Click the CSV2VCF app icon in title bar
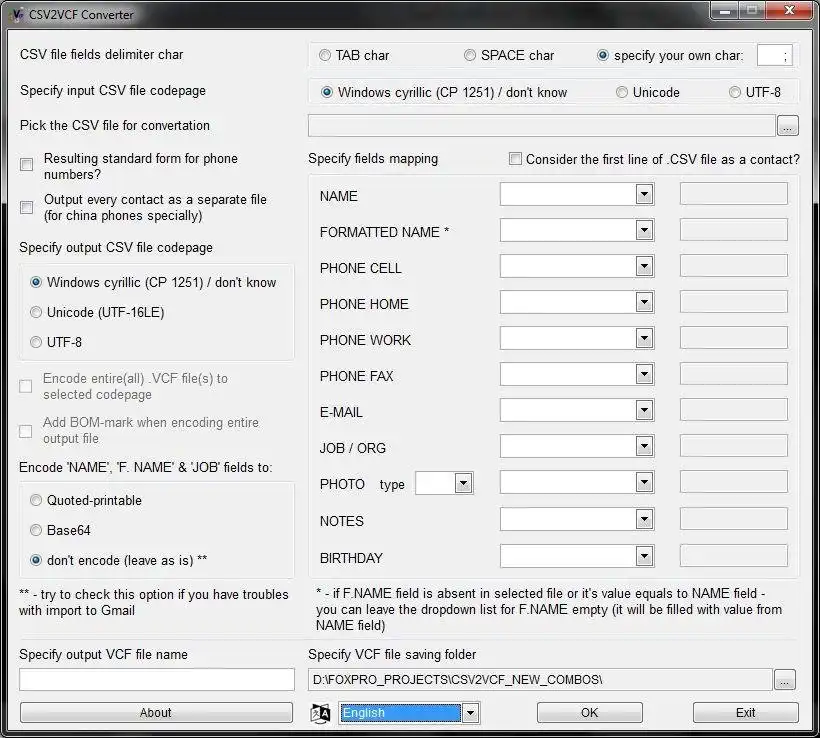The width and height of the screenshot is (820, 738). pyautogui.click(x=17, y=14)
